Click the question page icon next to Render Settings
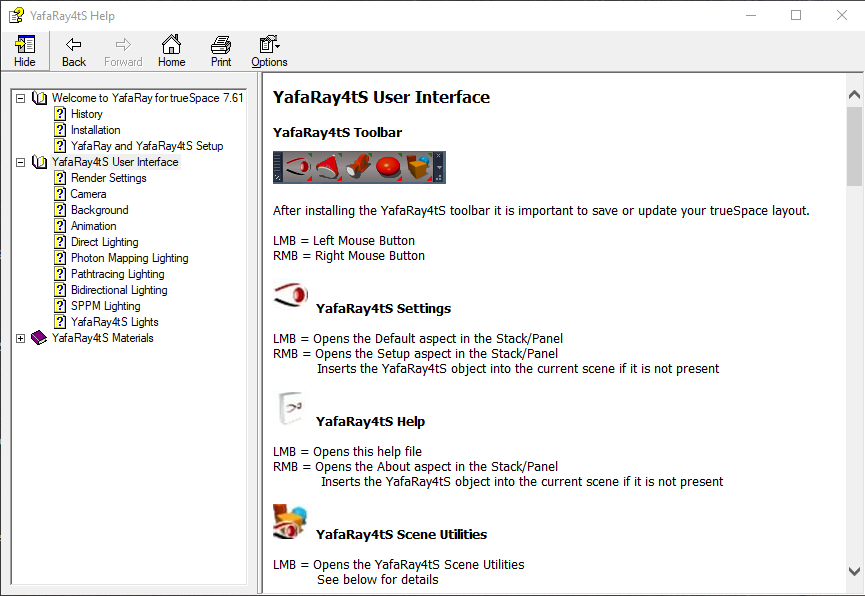Viewport: 865px width, 596px height. pyautogui.click(x=60, y=178)
